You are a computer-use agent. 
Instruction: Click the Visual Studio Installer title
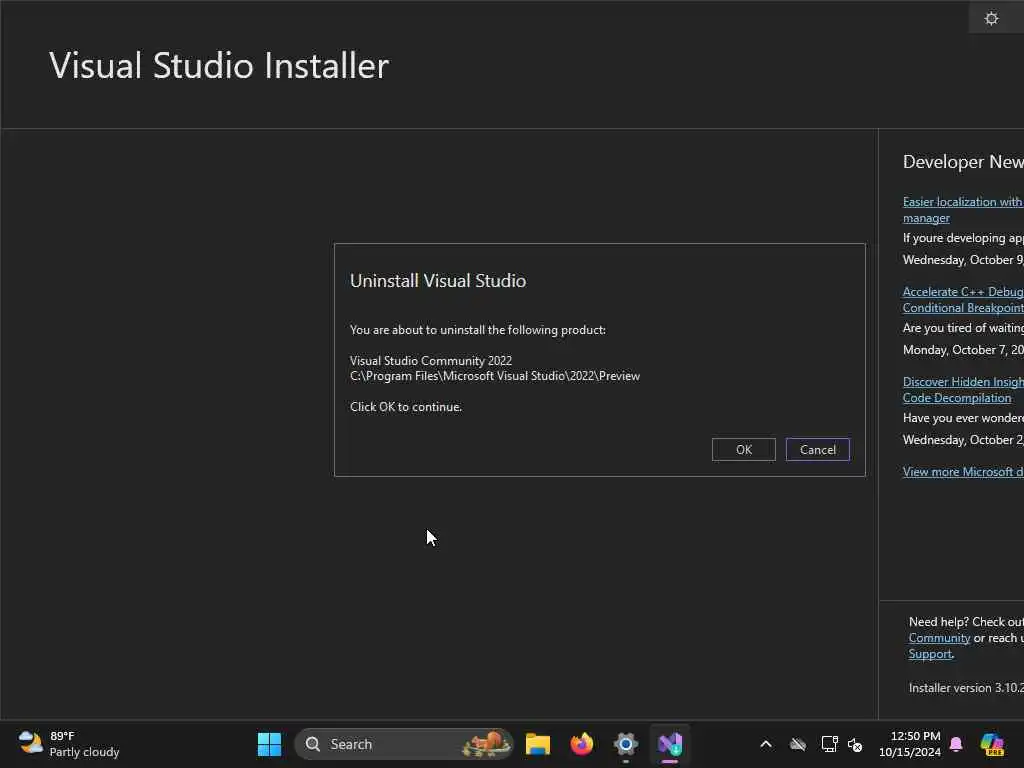(x=219, y=65)
